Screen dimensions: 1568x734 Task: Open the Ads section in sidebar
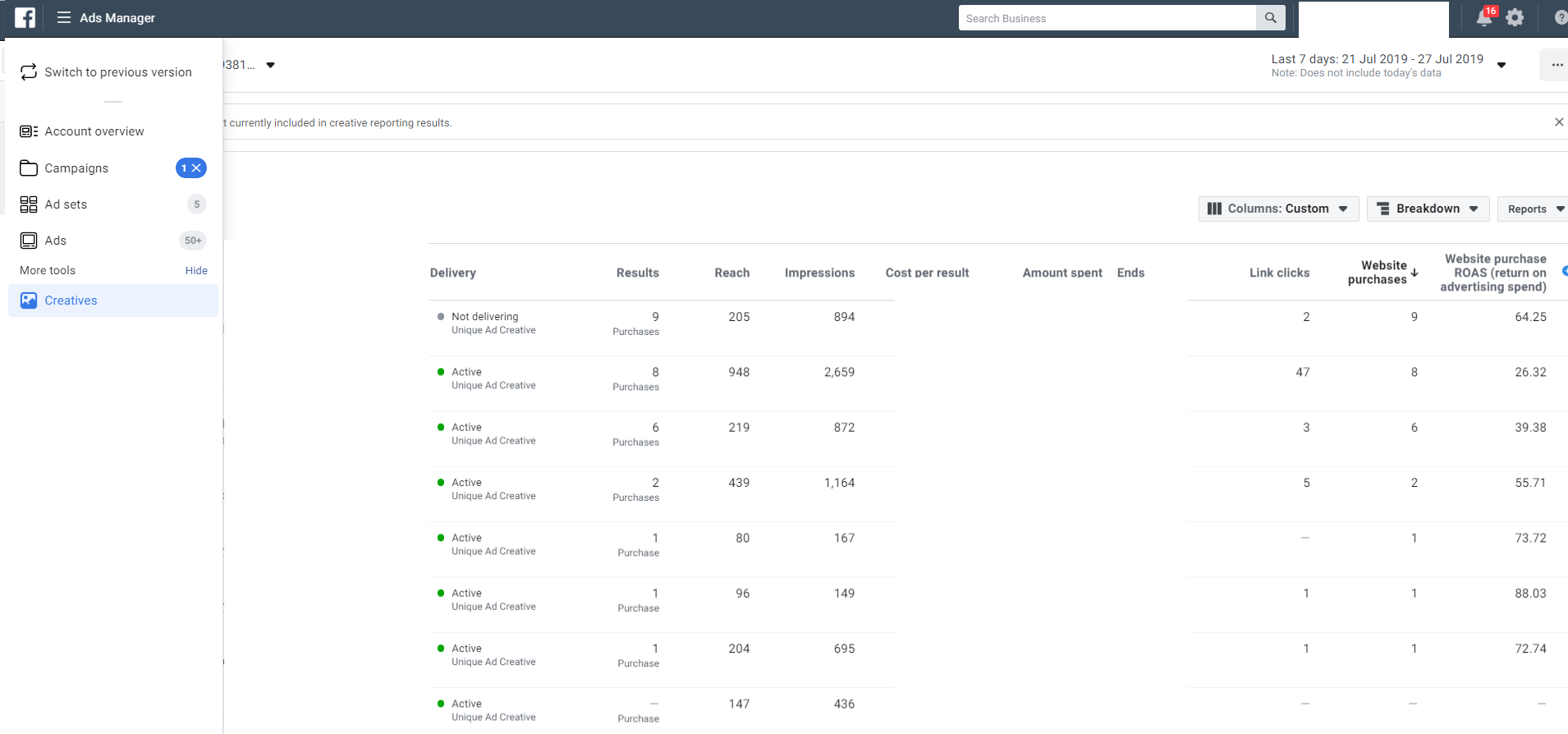(55, 241)
